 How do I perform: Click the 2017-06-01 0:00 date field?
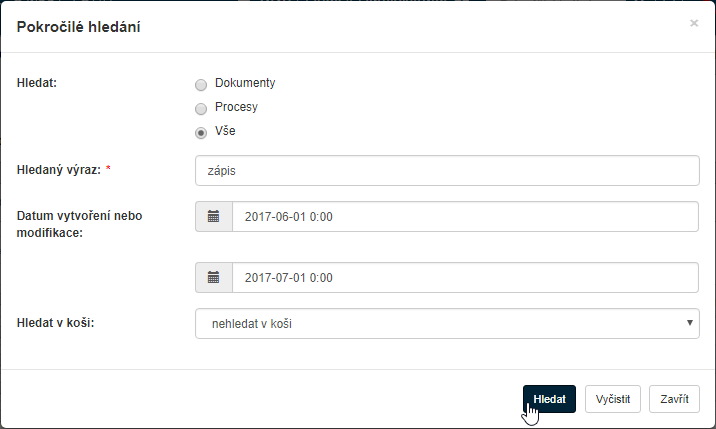tap(465, 216)
